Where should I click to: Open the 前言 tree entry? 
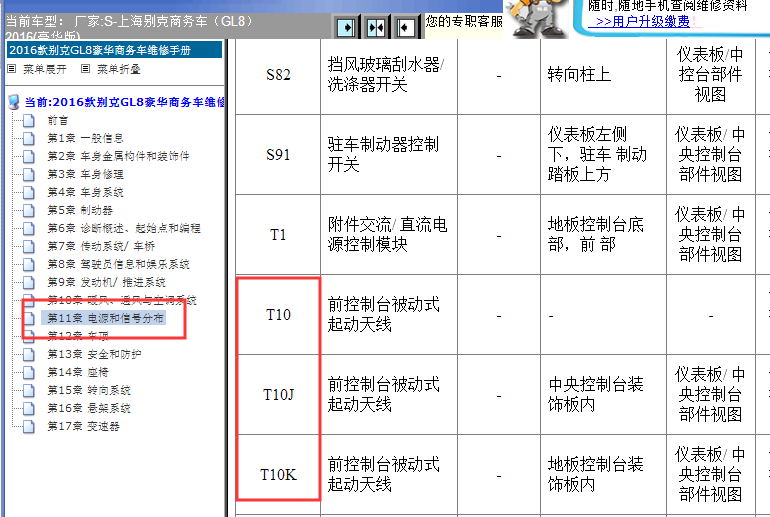click(57, 120)
